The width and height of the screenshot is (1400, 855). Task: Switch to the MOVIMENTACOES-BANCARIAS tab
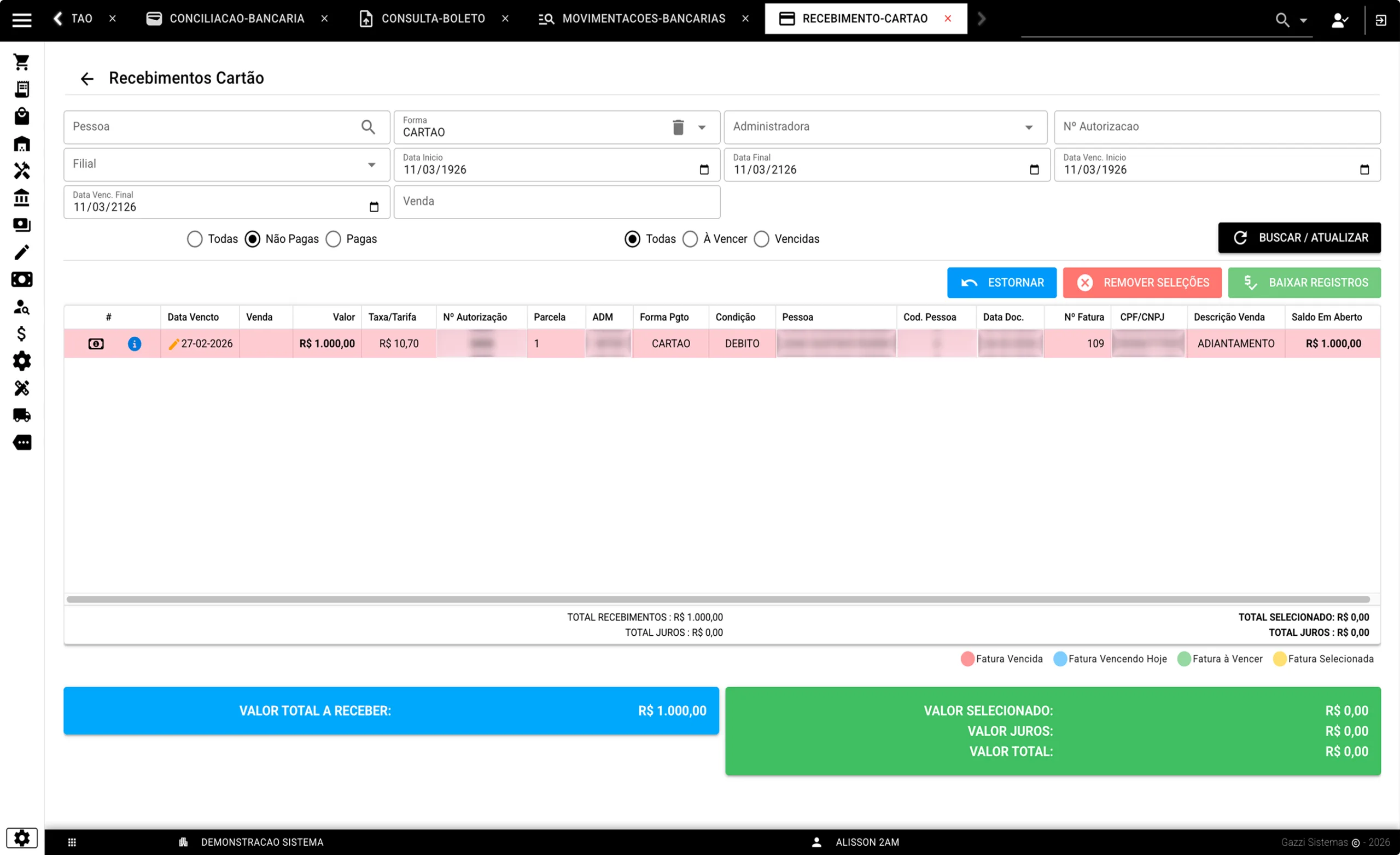[643, 19]
